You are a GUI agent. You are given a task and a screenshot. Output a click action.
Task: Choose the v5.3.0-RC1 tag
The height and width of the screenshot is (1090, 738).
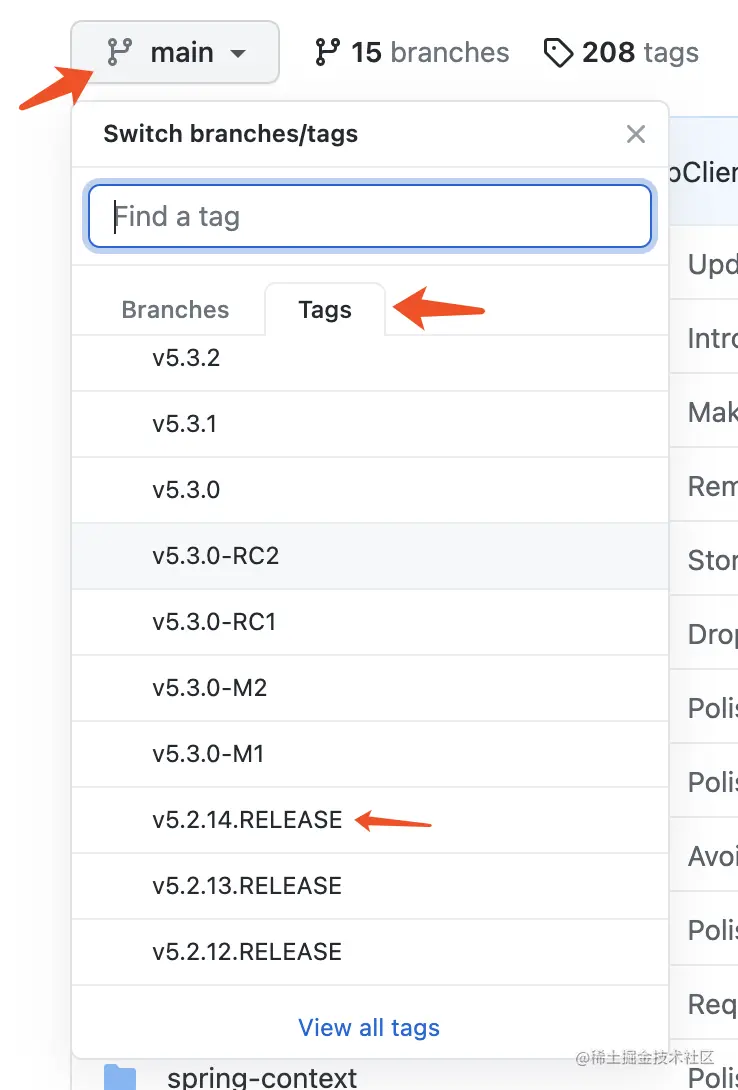(x=214, y=622)
